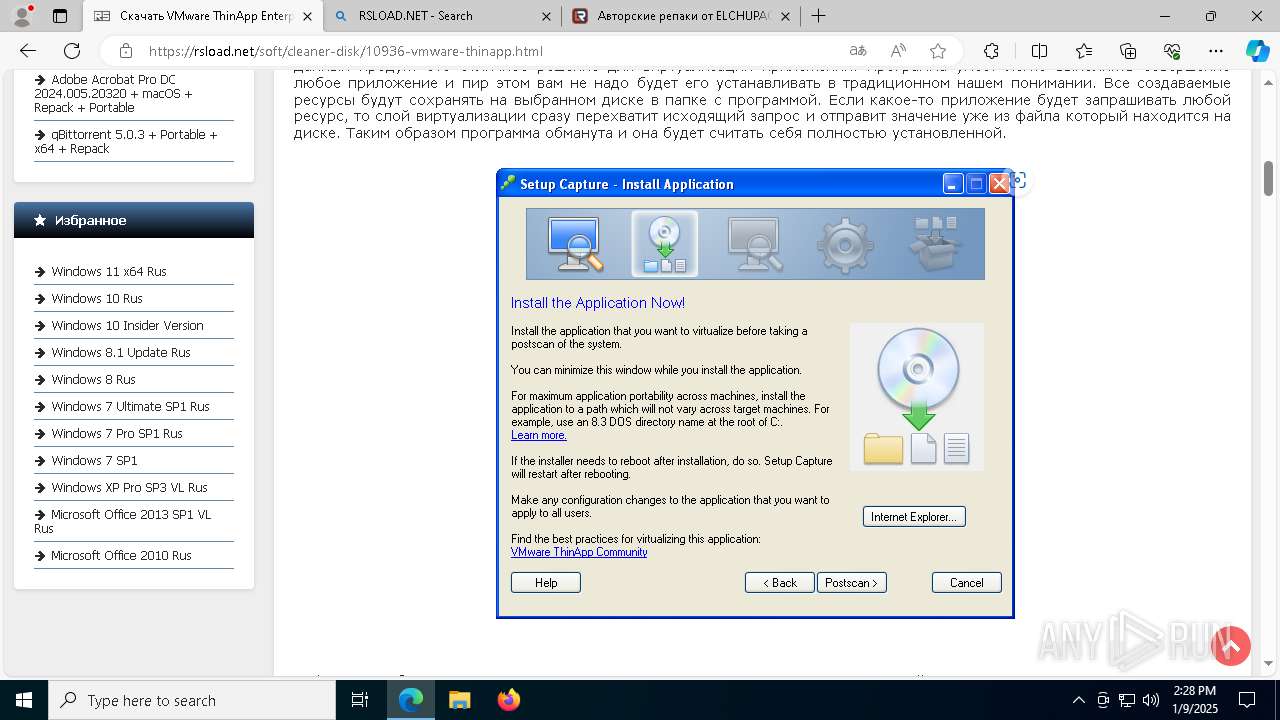1280x720 pixels.
Task: Open the notifications center icon
Action: pyautogui.click(x=1247, y=700)
